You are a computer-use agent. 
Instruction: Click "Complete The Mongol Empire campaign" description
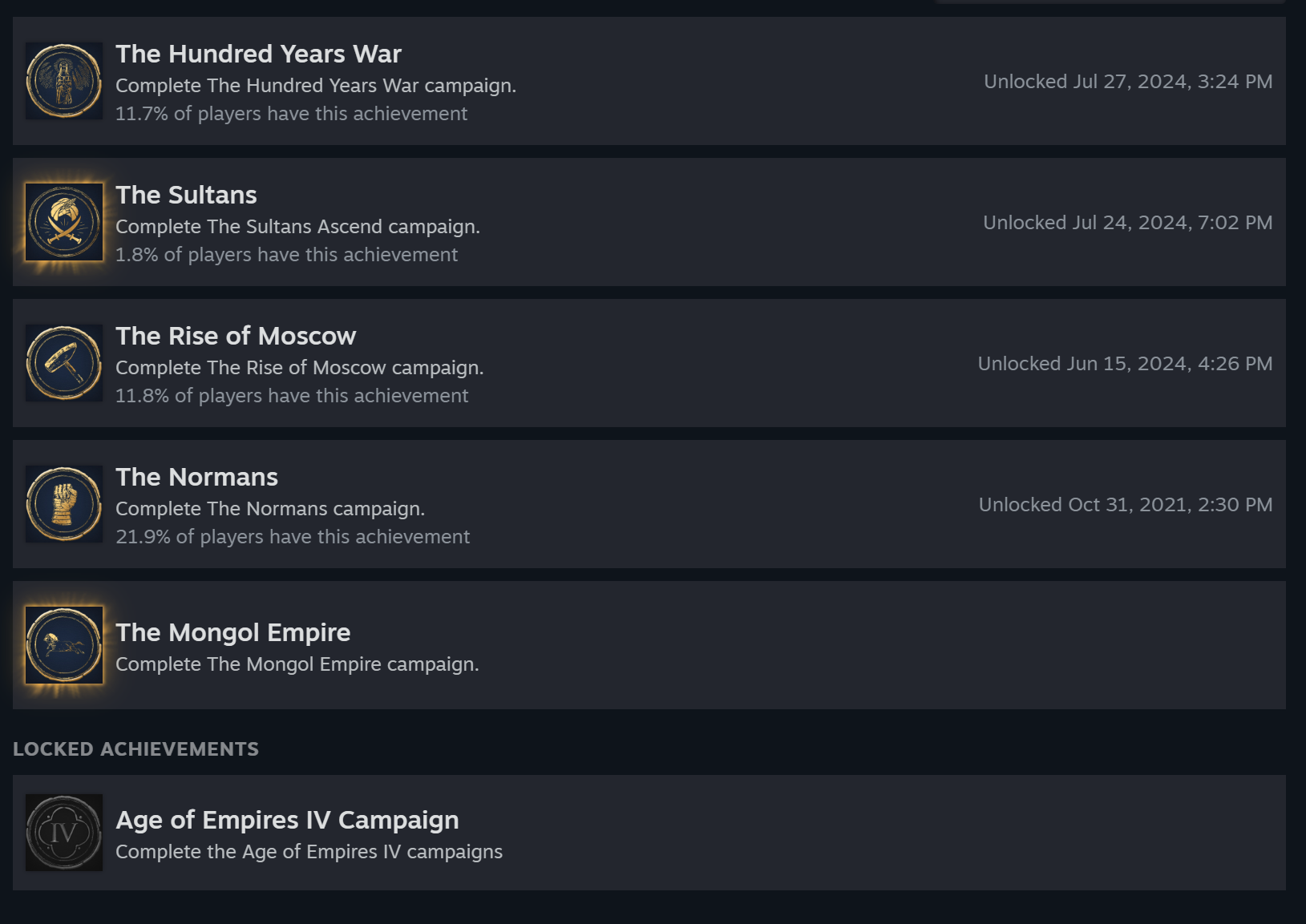(297, 664)
